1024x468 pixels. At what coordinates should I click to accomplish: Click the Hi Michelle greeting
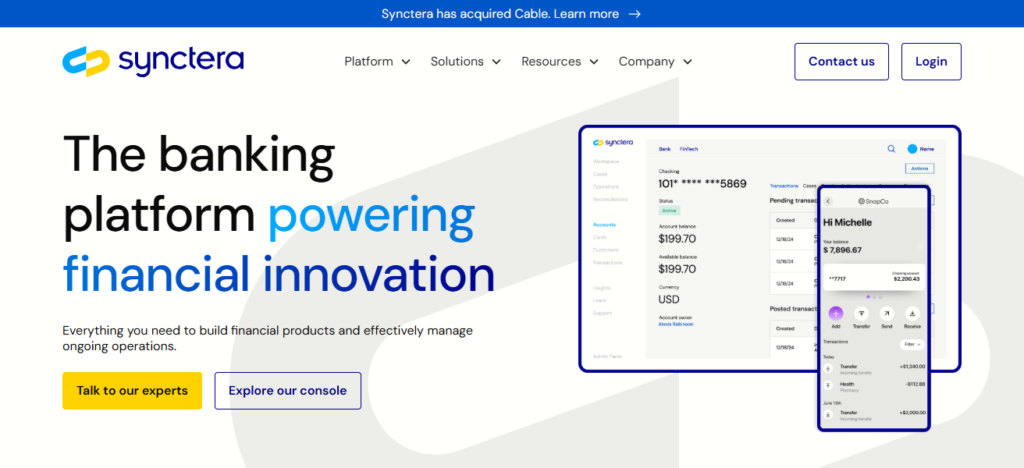click(x=847, y=223)
